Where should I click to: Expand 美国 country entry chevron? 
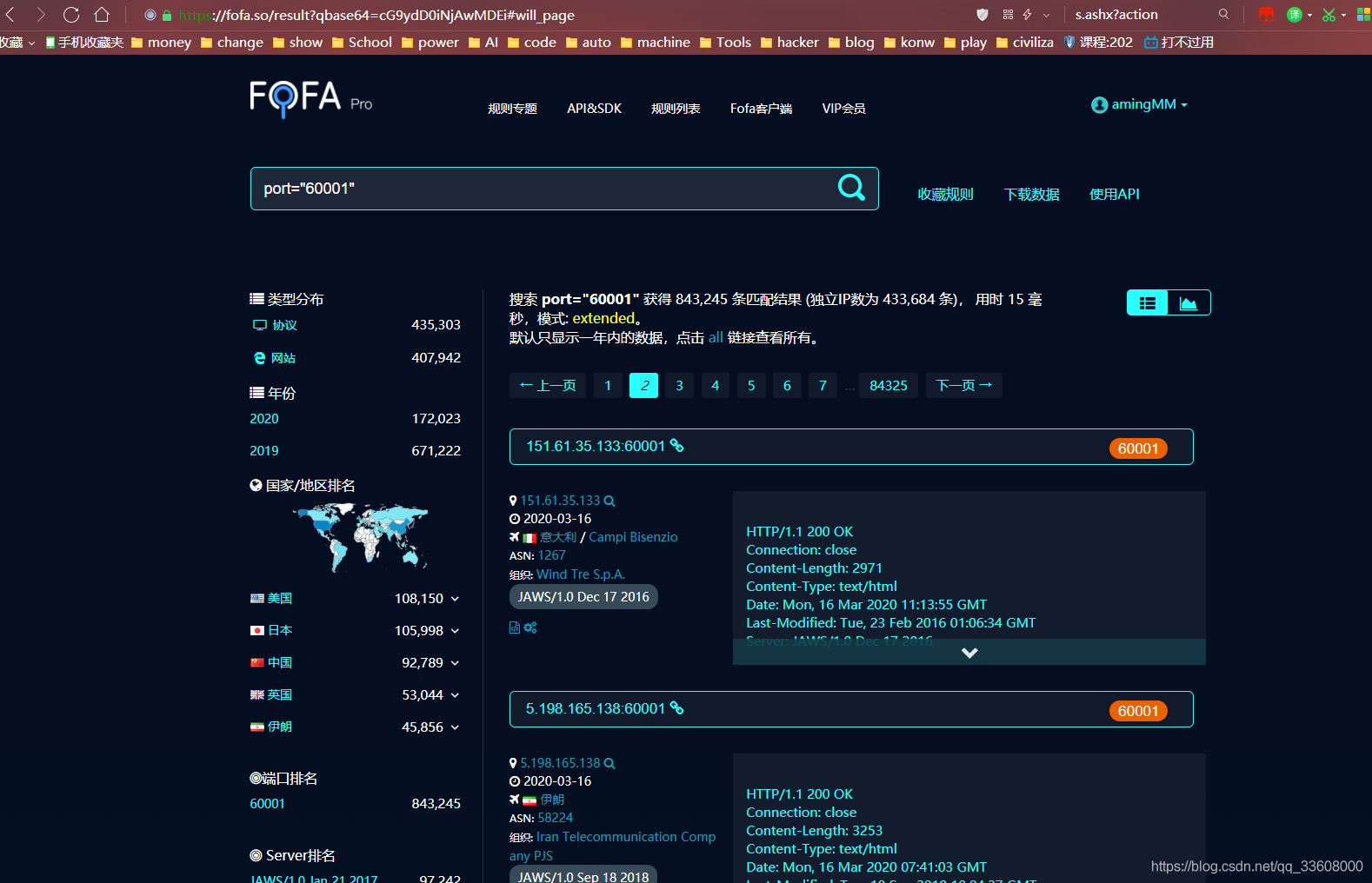[455, 599]
